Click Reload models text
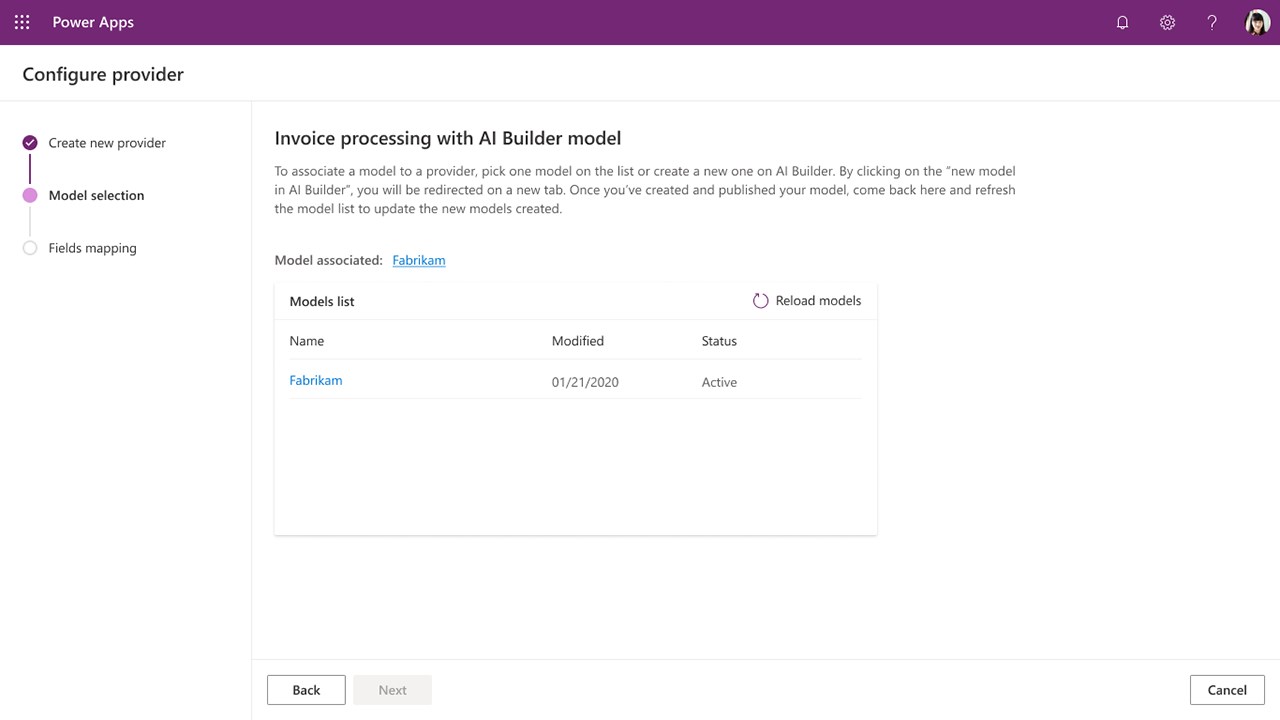1280x720 pixels. pos(818,301)
